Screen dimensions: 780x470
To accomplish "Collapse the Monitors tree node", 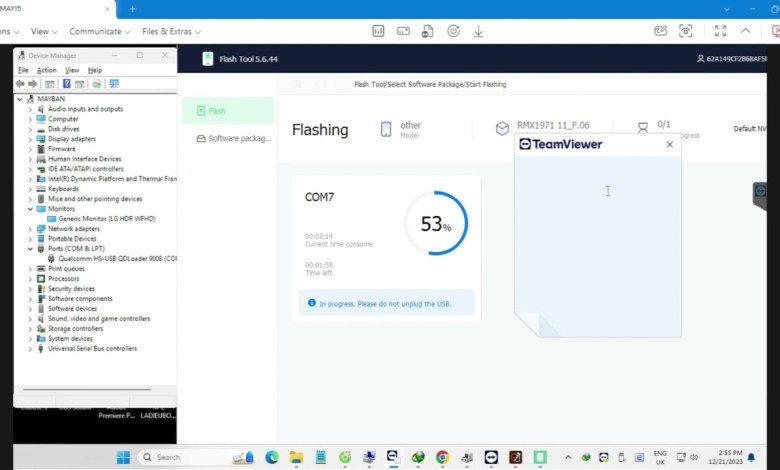I will [30, 209].
